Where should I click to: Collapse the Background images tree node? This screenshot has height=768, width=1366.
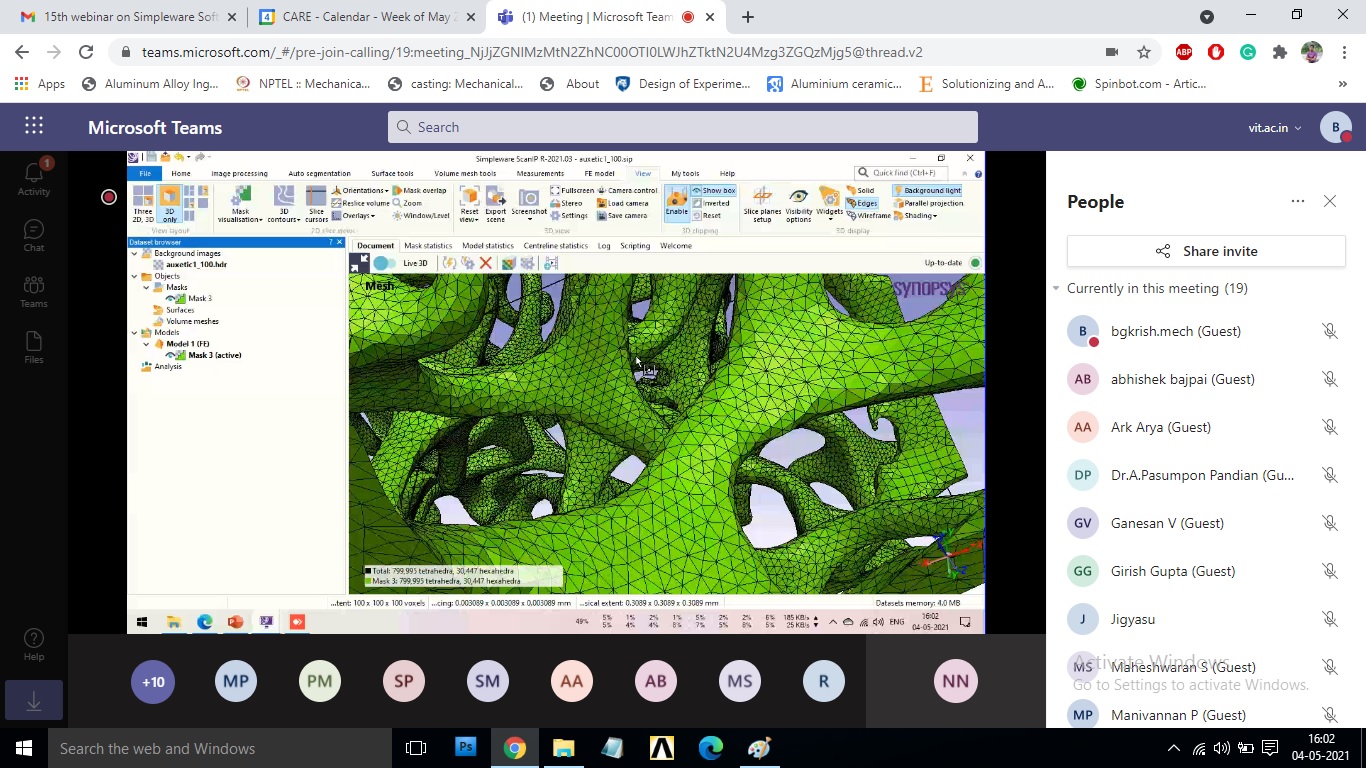[x=133, y=253]
